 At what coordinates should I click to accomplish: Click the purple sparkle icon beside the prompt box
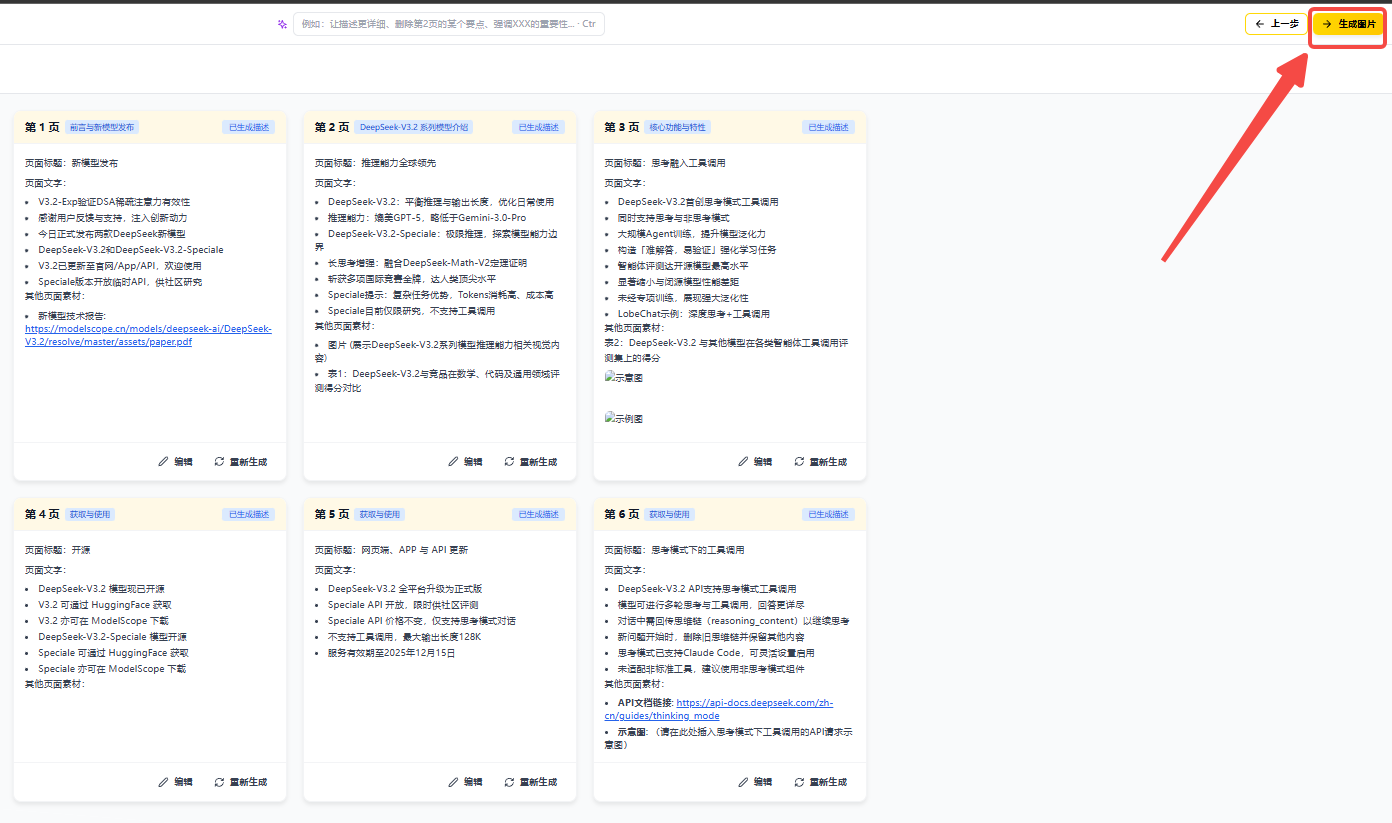(x=281, y=23)
